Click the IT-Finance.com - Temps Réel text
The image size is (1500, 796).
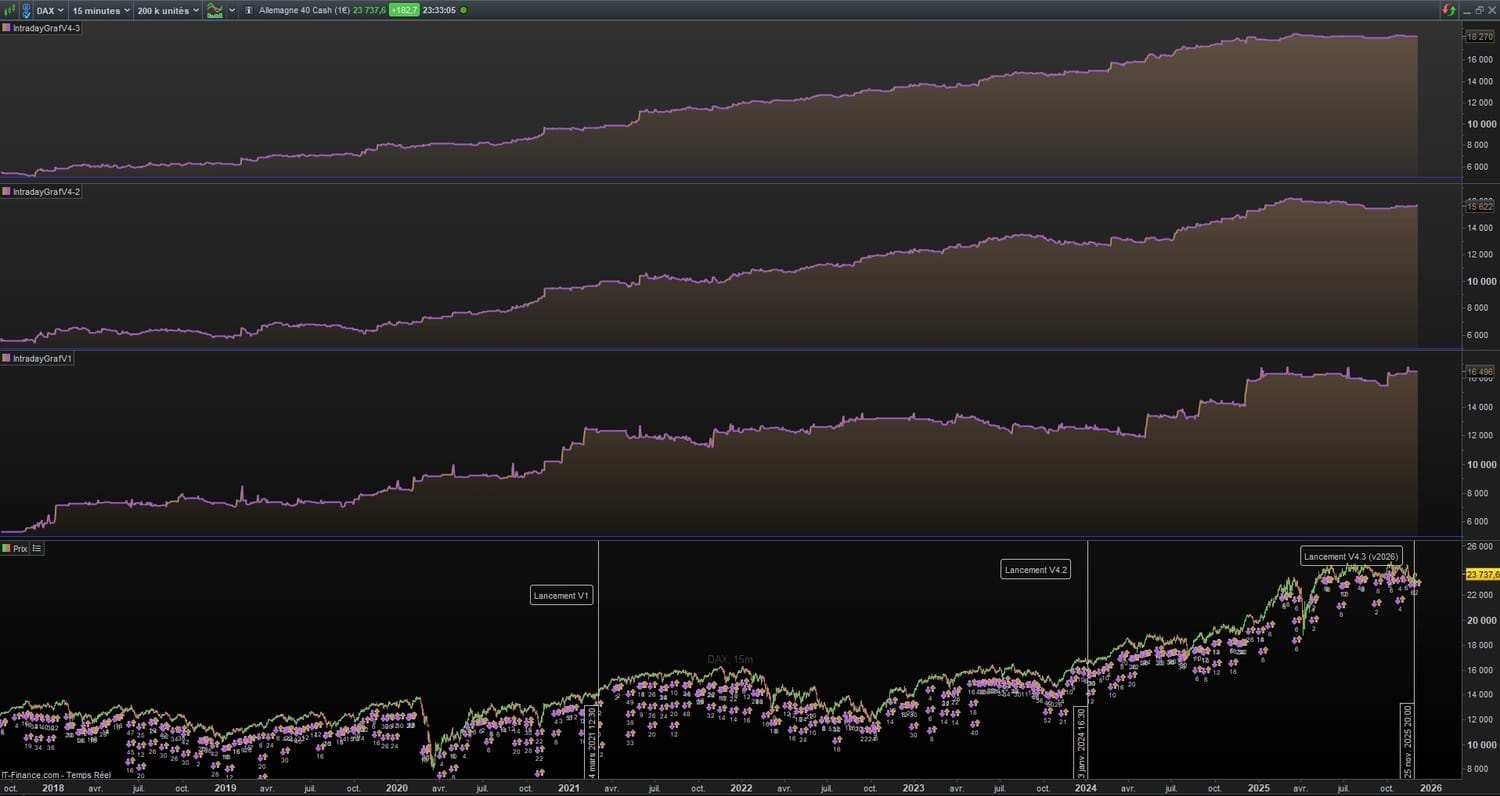[56, 774]
